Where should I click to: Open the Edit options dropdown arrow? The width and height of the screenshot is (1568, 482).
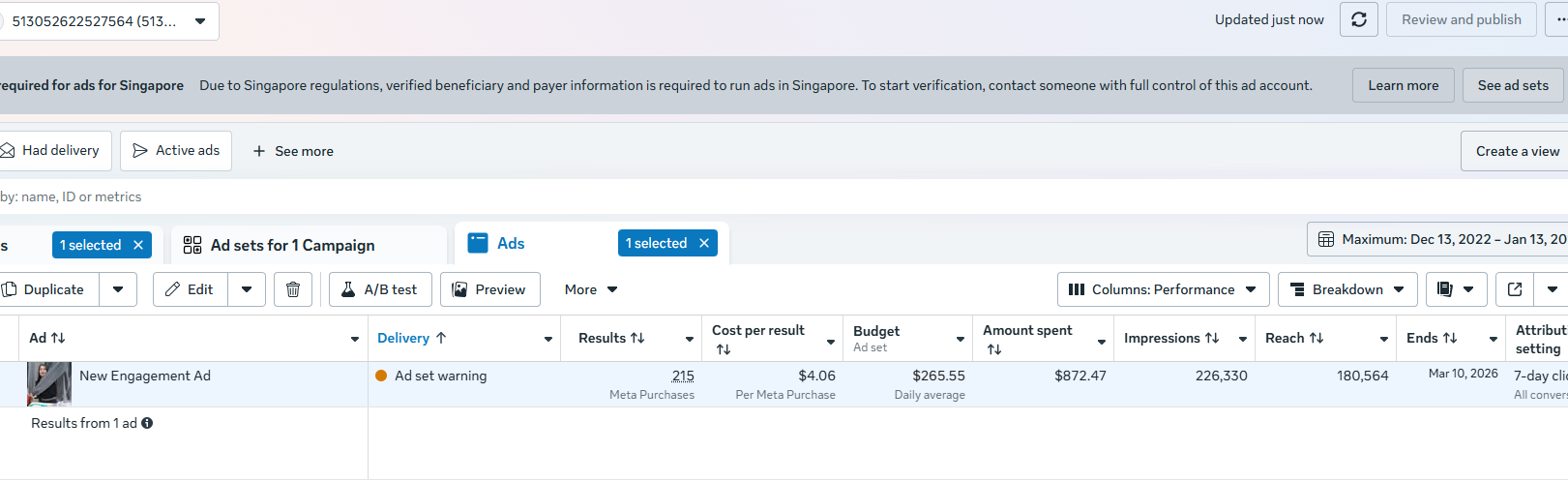247,289
